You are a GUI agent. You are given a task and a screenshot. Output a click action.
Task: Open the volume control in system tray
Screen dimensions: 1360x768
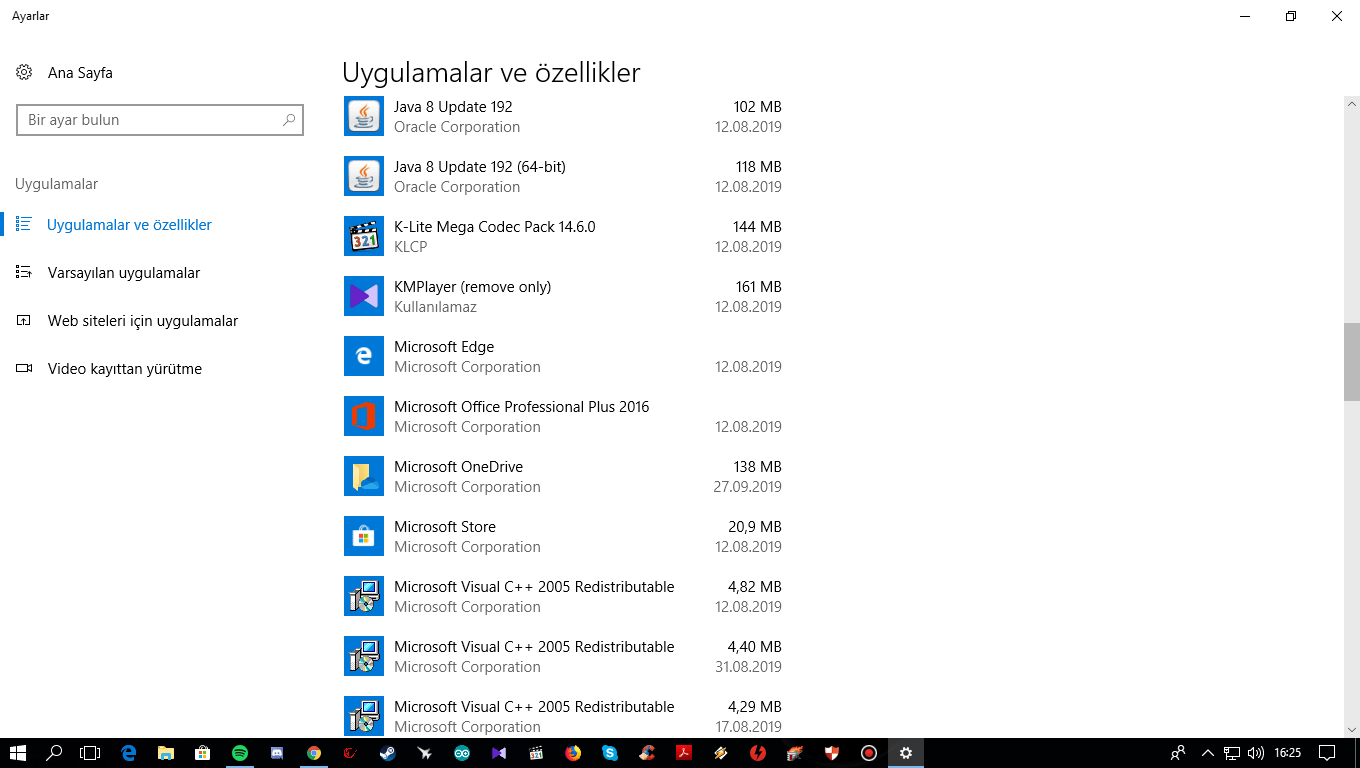[1257, 753]
